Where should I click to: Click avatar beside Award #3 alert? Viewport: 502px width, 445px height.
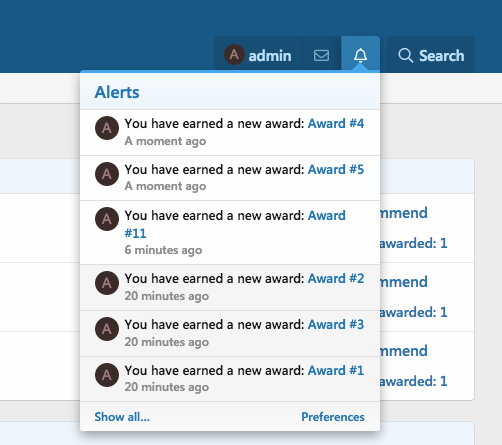(107, 329)
